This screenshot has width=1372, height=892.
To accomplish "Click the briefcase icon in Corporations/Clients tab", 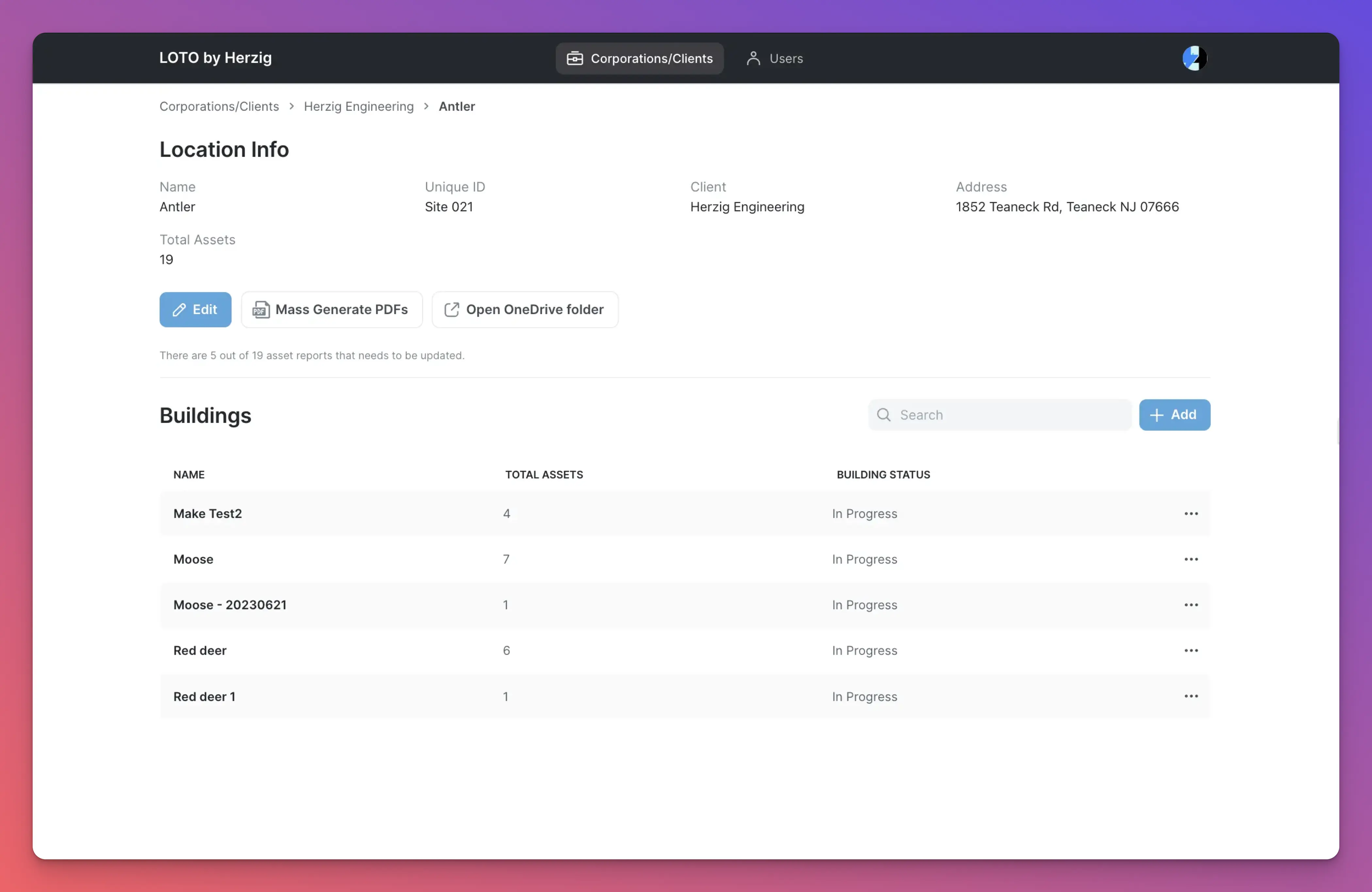I will click(x=575, y=58).
